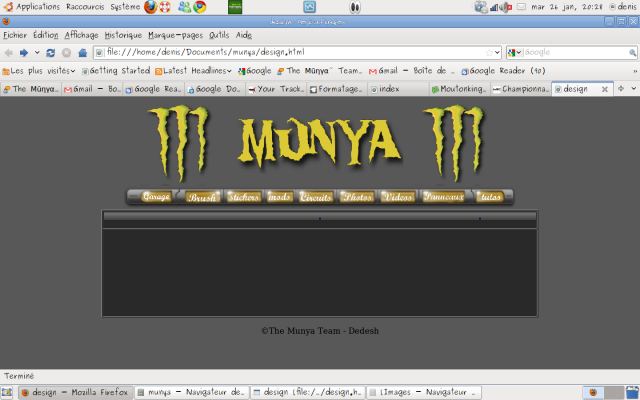The image size is (640, 400).
Task: Click the Tutos navigation button
Action: point(490,197)
